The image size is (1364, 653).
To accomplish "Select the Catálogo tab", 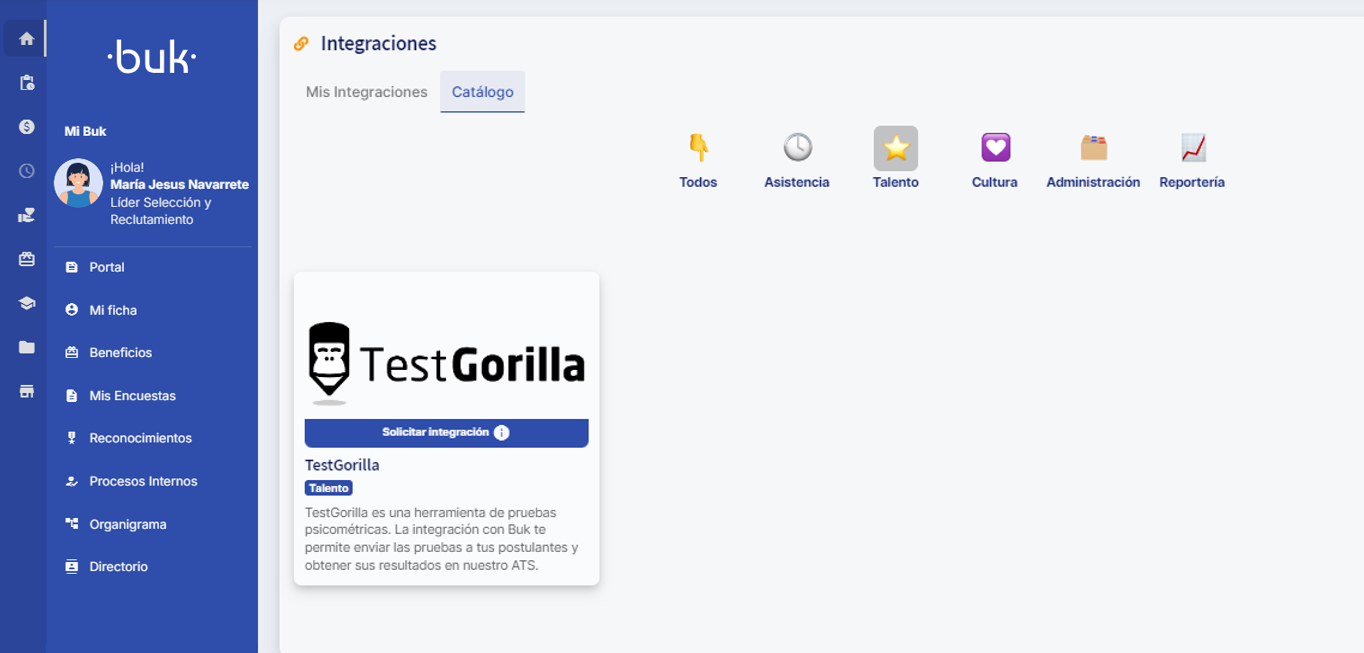I will [483, 92].
